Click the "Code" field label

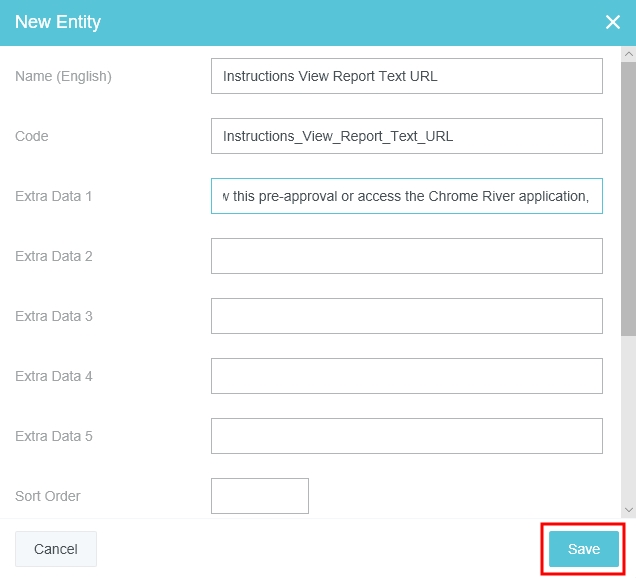(x=32, y=136)
